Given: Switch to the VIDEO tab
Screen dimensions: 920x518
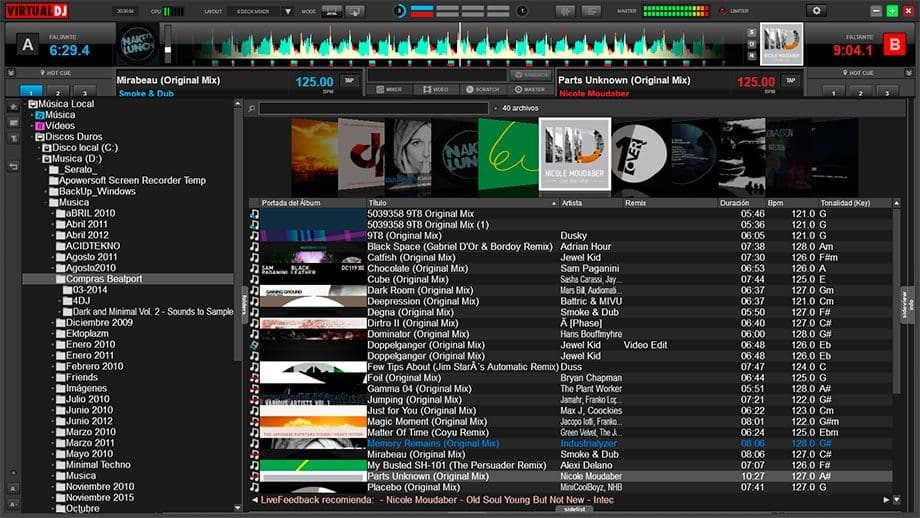Looking at the screenshot, I should click(435, 89).
